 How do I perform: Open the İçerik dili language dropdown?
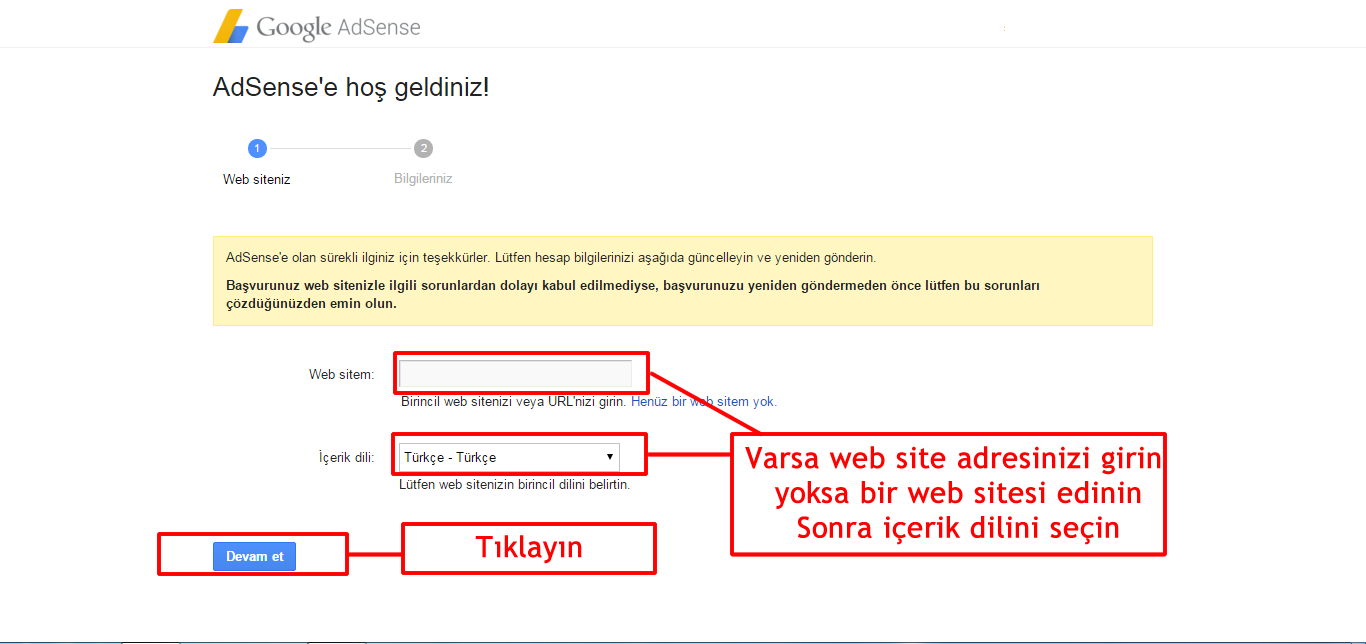[509, 457]
